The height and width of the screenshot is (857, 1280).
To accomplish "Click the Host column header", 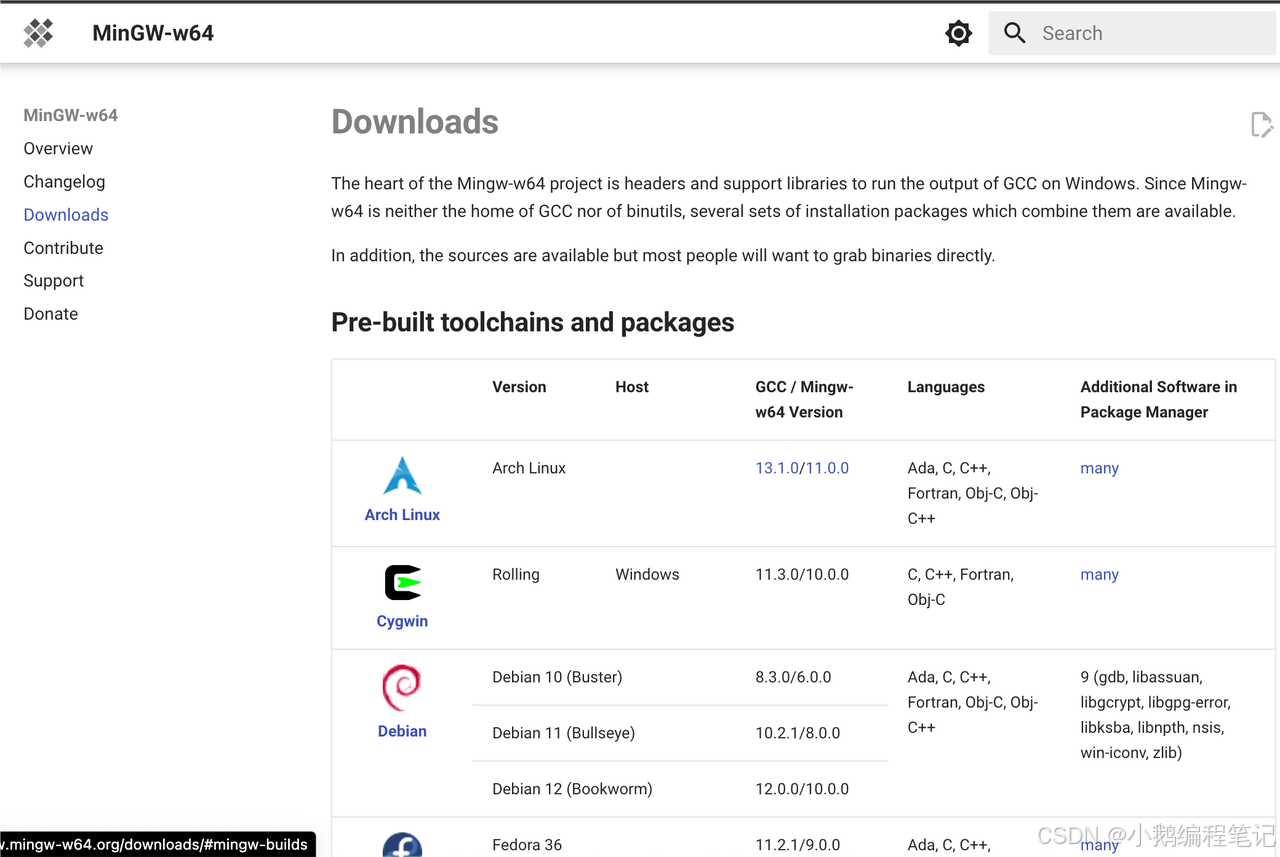I will (632, 387).
